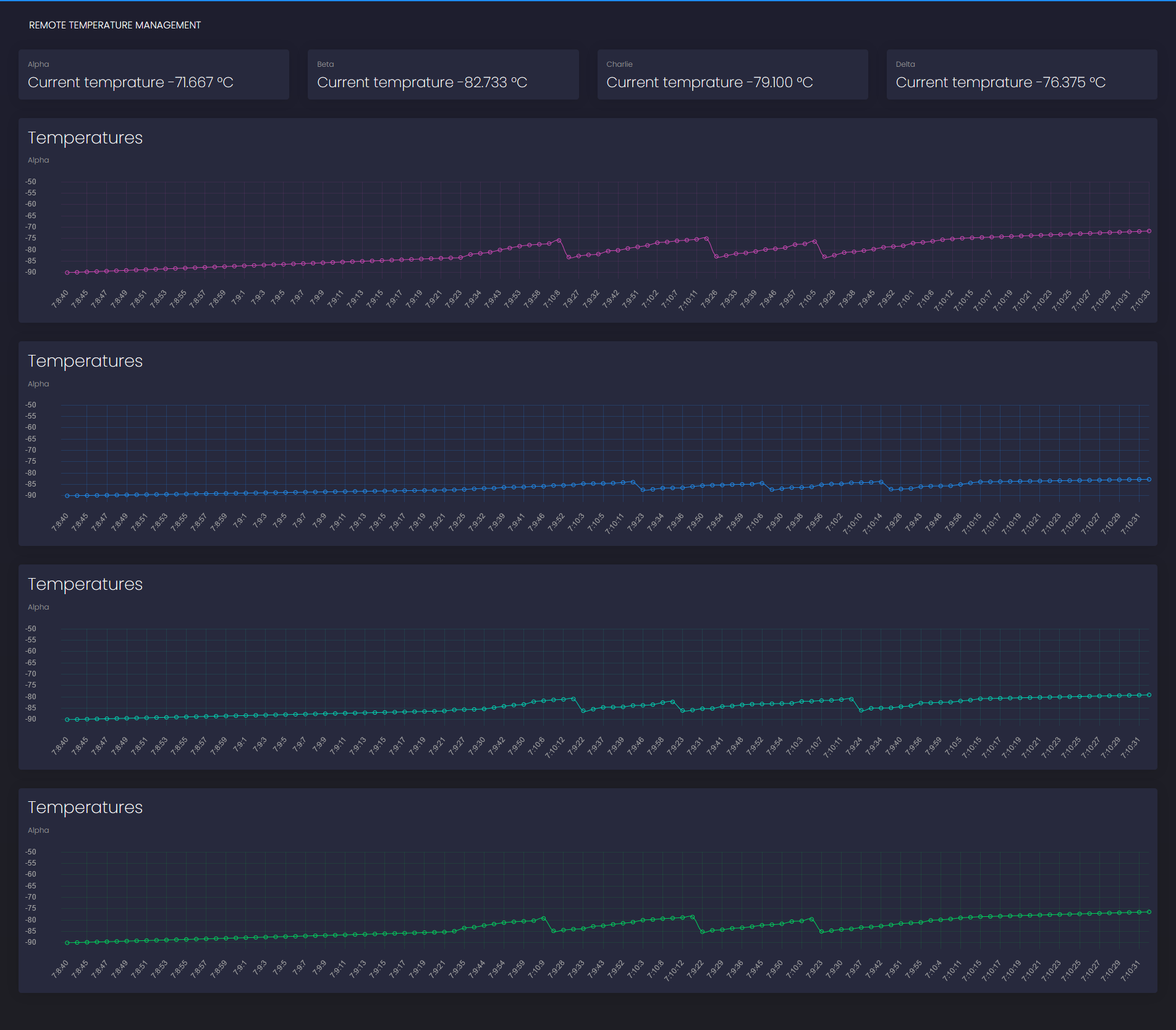Click the -50 axis label on pink chart

[x=31, y=182]
